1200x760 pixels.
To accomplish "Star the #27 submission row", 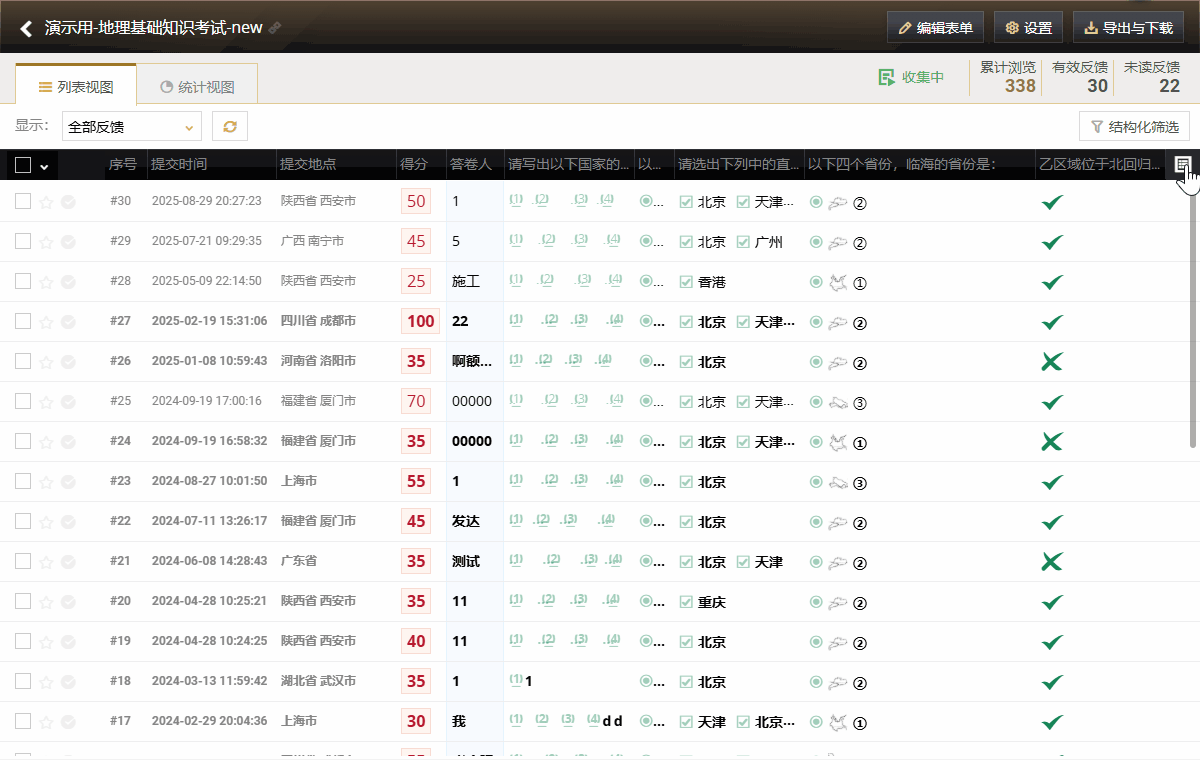I will [x=46, y=321].
